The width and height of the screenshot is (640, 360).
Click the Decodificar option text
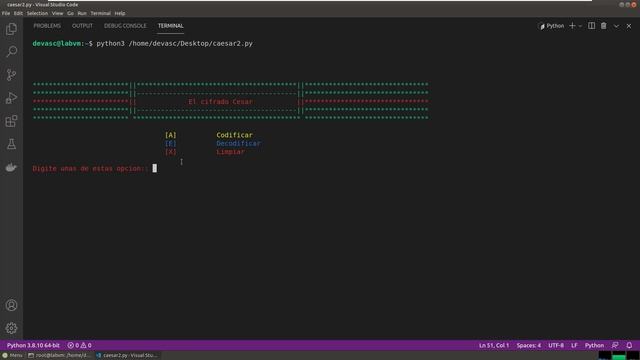click(x=238, y=143)
